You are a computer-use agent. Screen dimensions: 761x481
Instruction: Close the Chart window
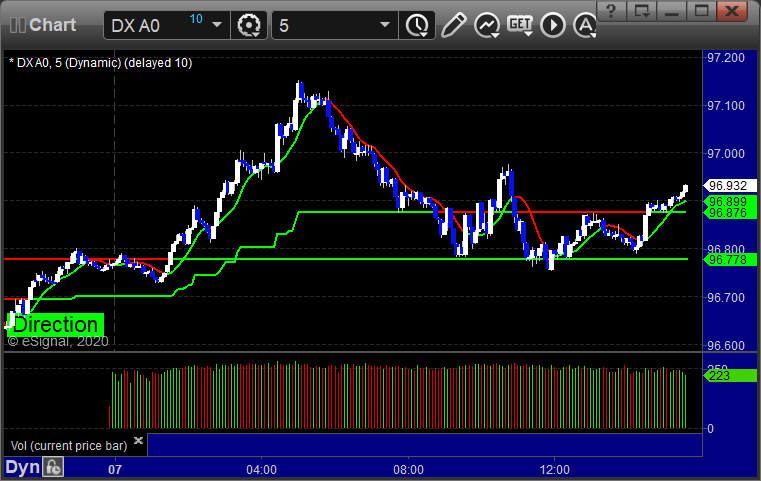pos(732,11)
